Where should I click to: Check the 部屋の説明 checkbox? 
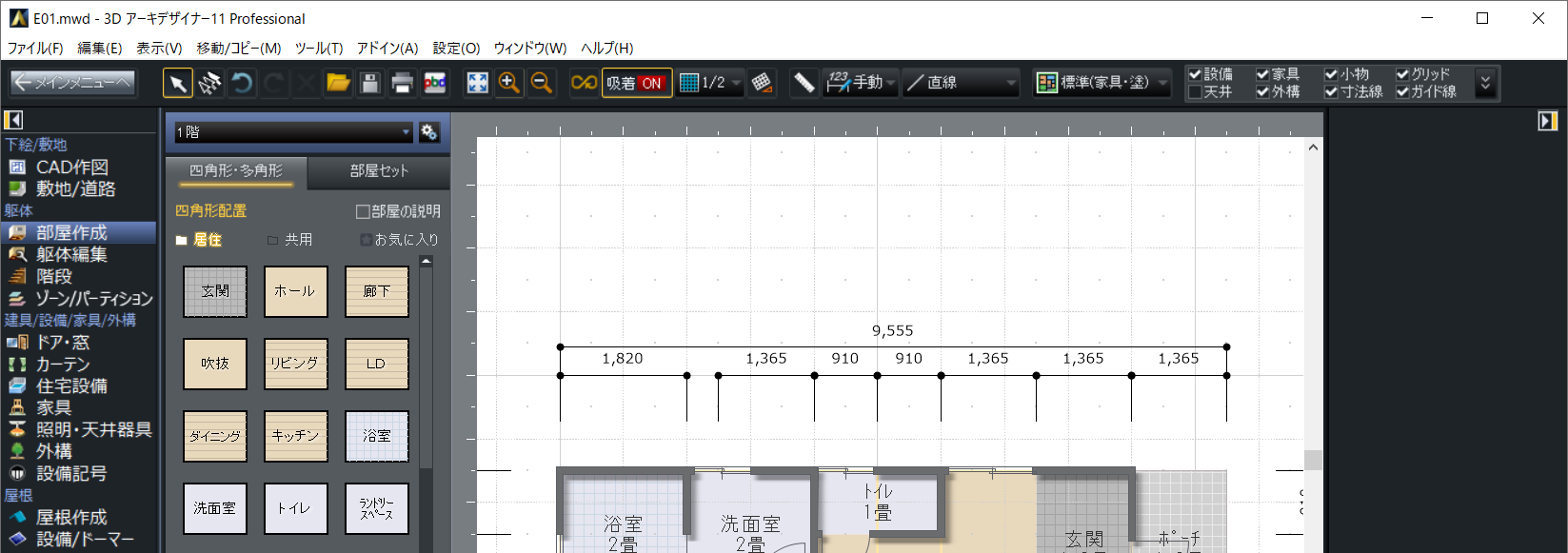click(363, 211)
